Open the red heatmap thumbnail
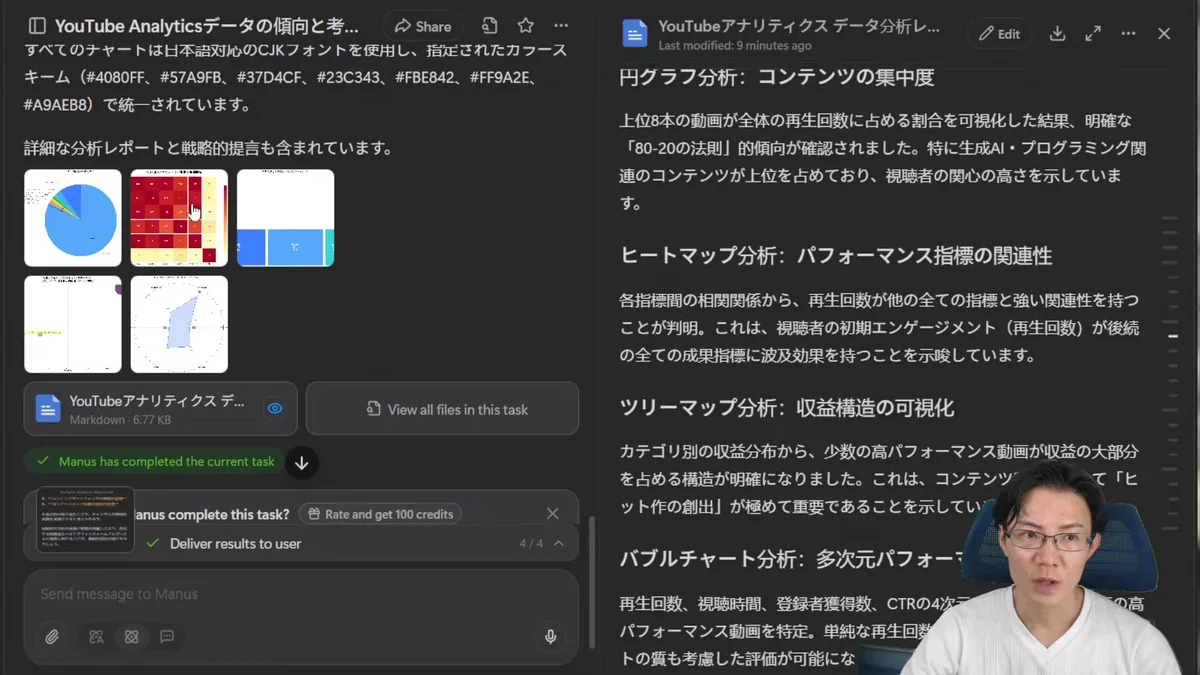 pyautogui.click(x=179, y=218)
